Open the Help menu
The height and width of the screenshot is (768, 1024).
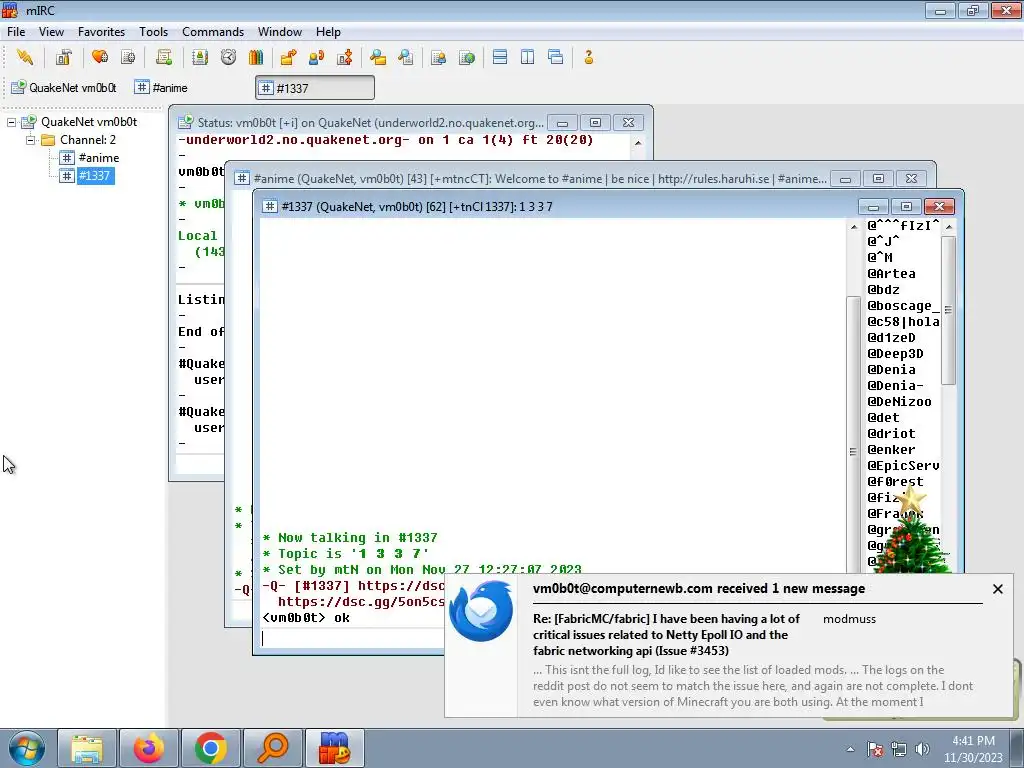coord(328,32)
